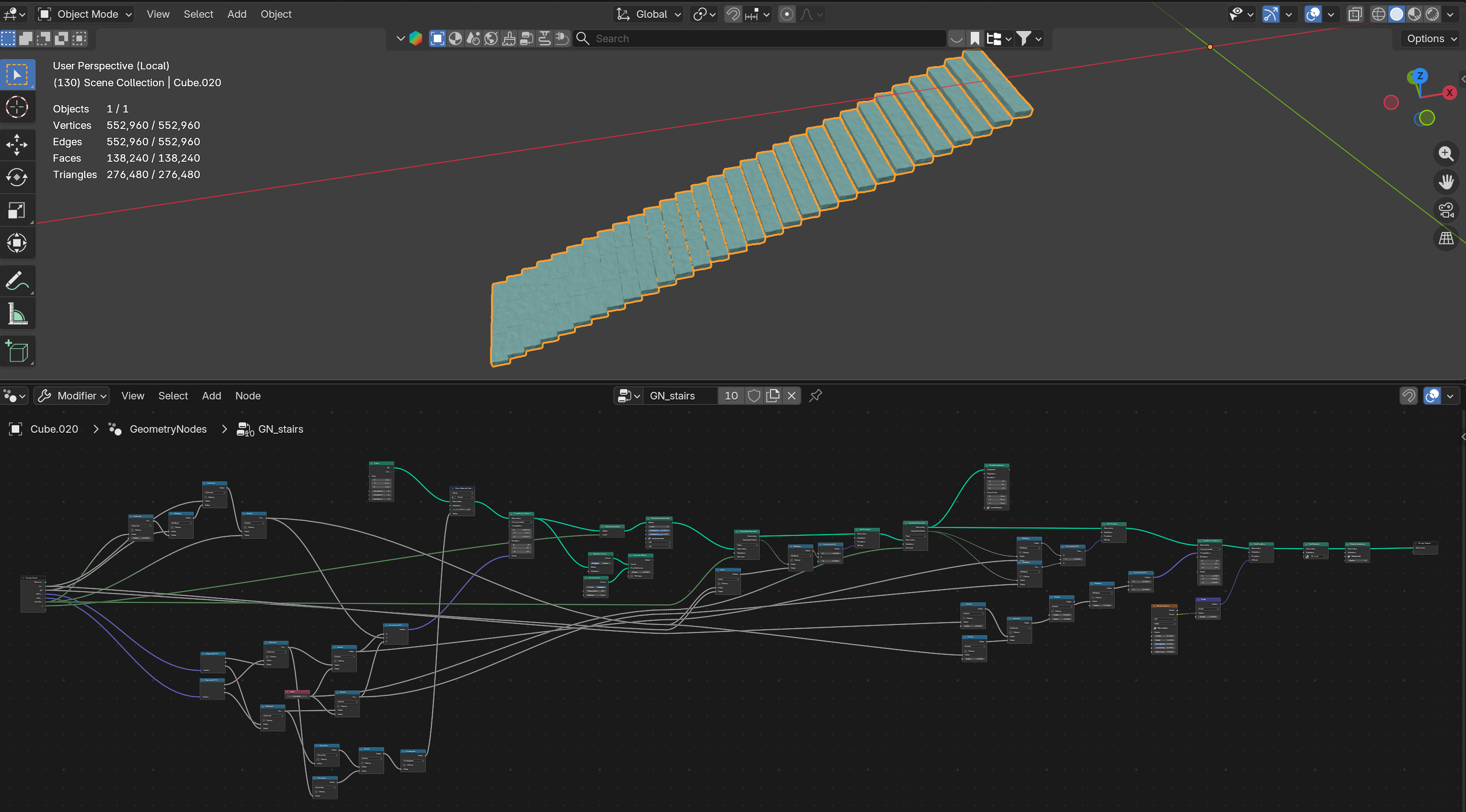
Task: Toggle viewport gizmos visibility
Action: [x=1271, y=14]
